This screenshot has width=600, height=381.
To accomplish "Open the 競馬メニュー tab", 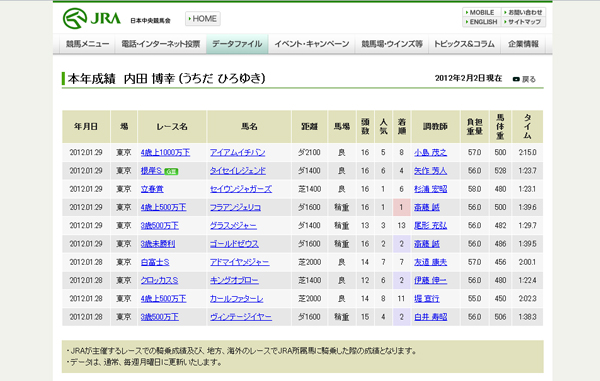I will [x=87, y=44].
